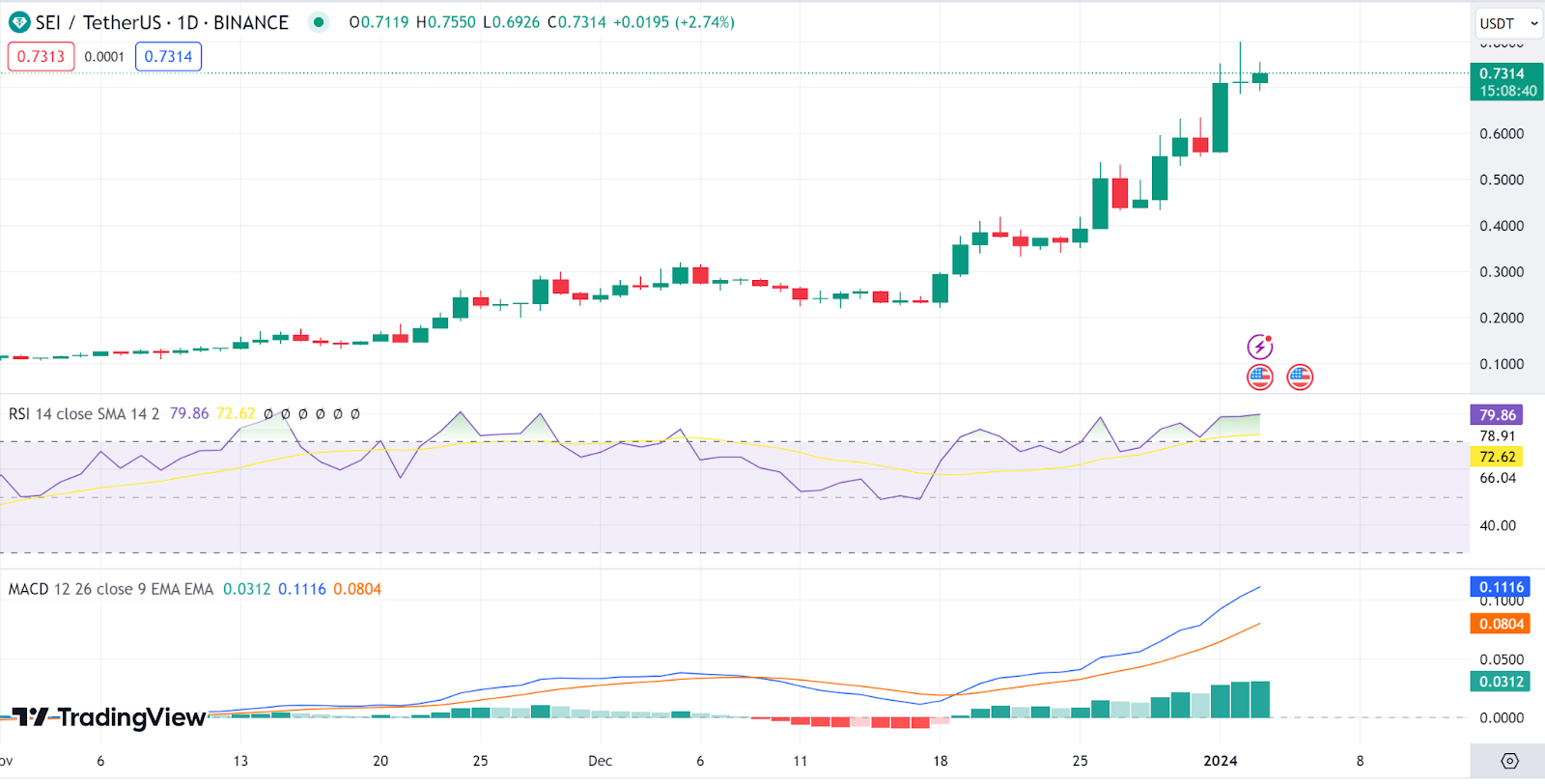1545x784 pixels.
Task: Click the 11 date label on time axis
Action: pos(800,761)
